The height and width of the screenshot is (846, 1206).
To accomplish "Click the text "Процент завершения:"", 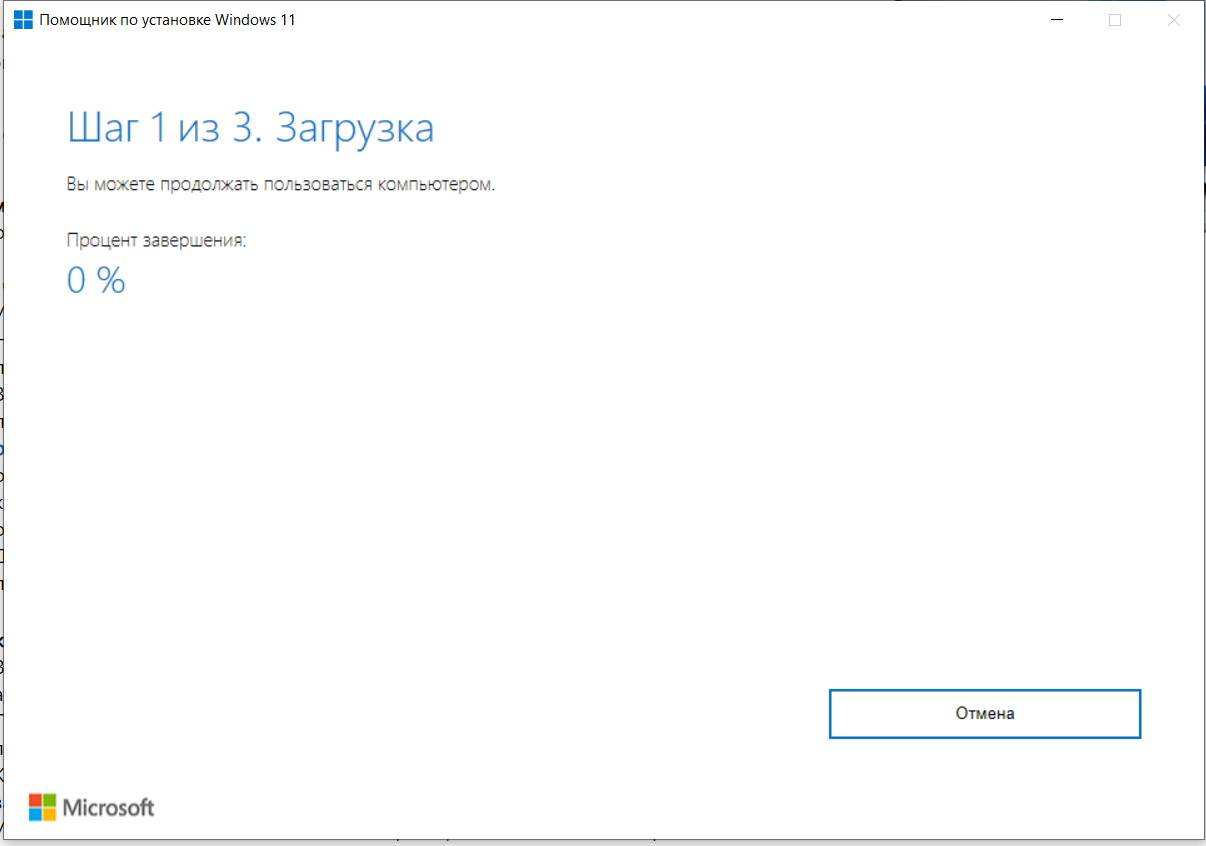I will [x=156, y=241].
